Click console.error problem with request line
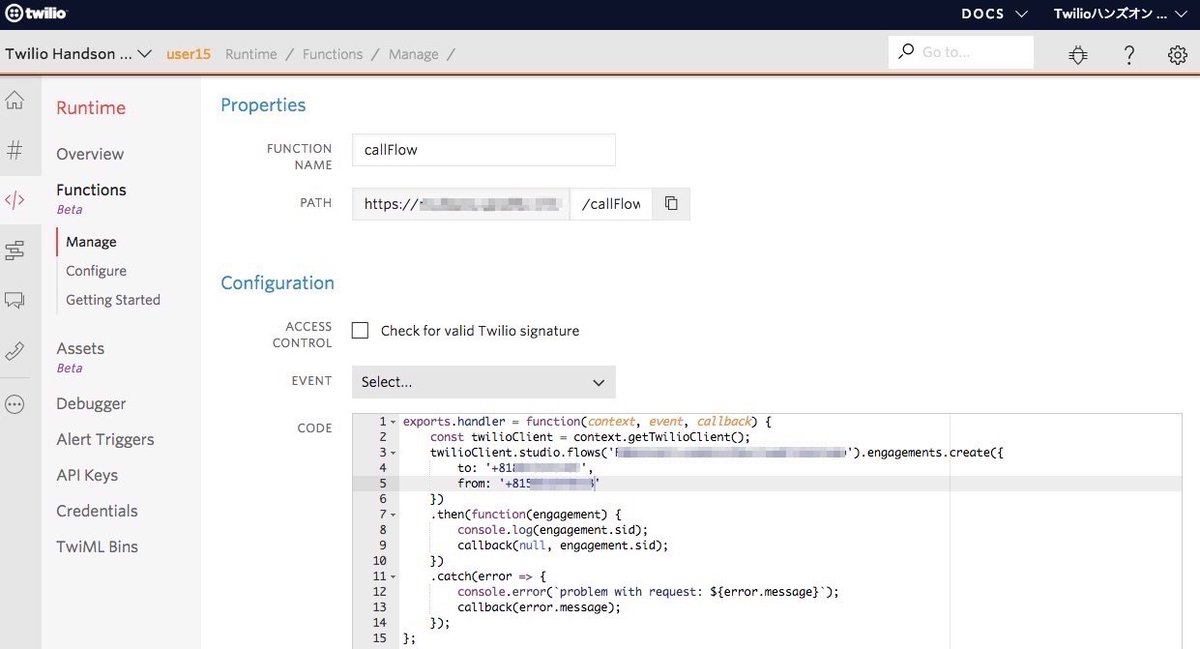 (x=648, y=592)
